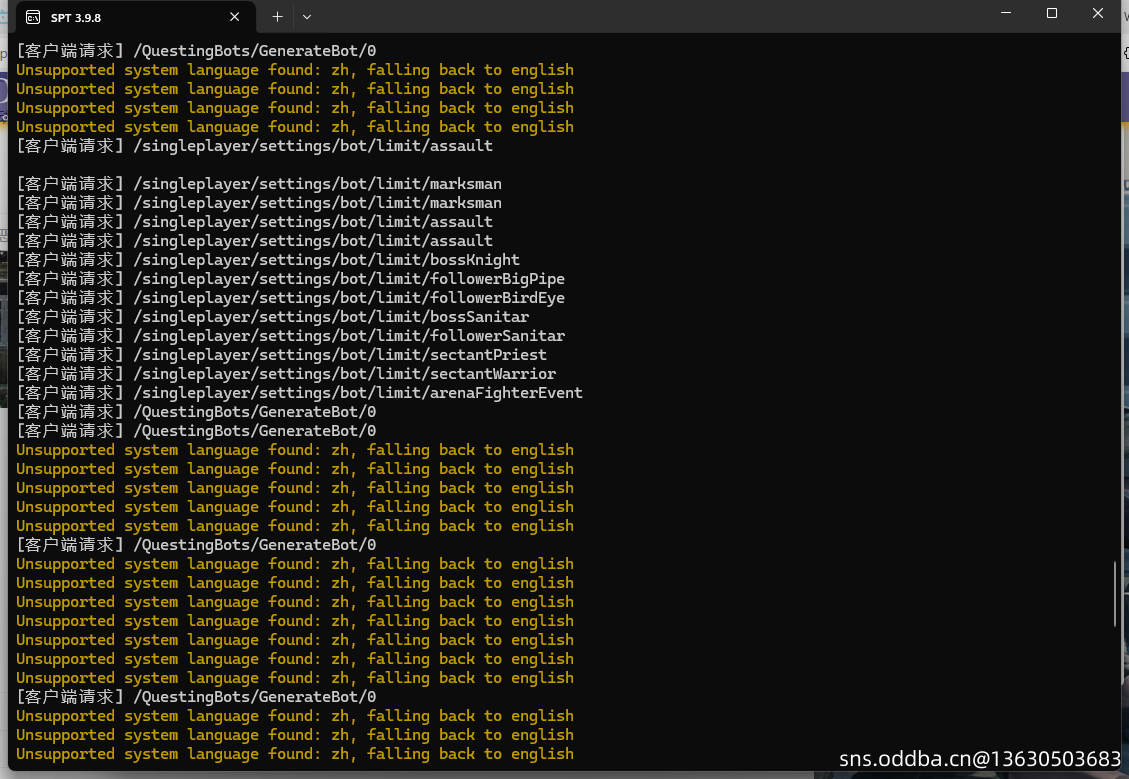The height and width of the screenshot is (779, 1129).
Task: Click the sectantPriest request line
Action: pos(281,355)
